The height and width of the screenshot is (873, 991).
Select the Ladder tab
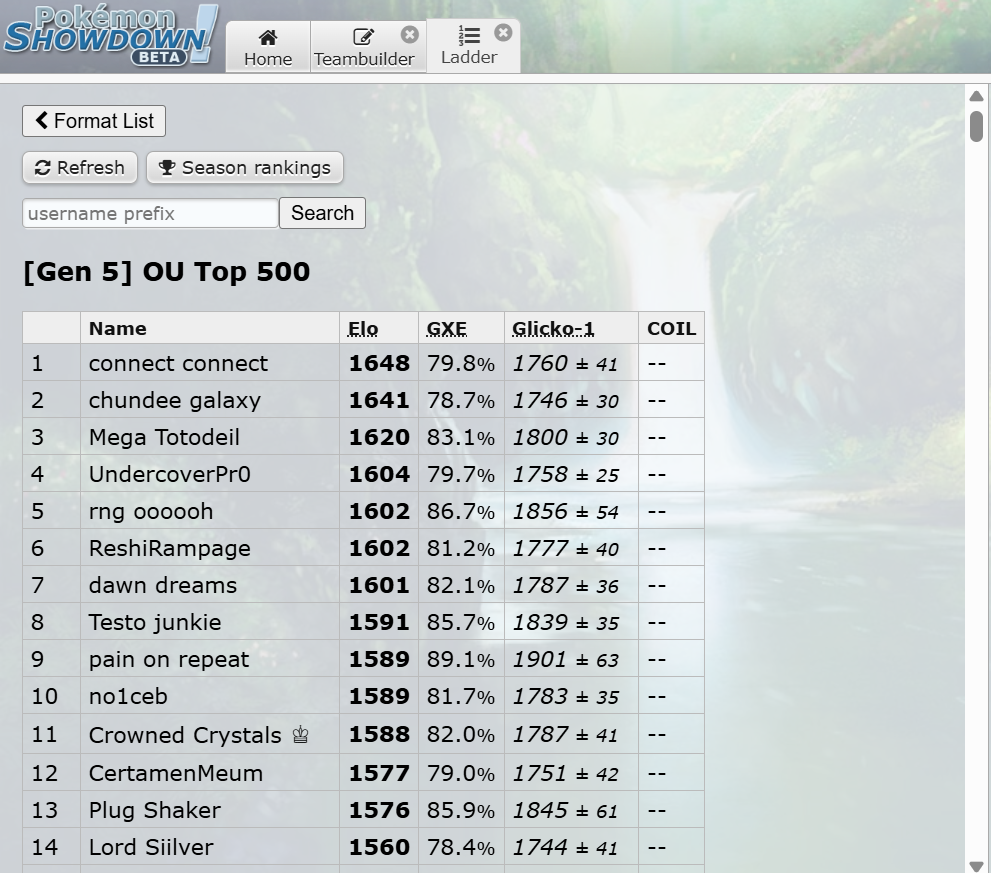click(468, 46)
